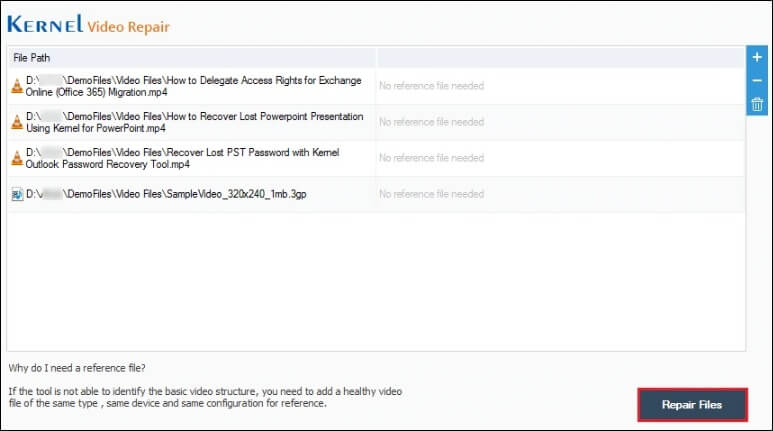The height and width of the screenshot is (431, 773).
Task: Click VLC icon of Delegate Access Rights file
Action: 17,86
